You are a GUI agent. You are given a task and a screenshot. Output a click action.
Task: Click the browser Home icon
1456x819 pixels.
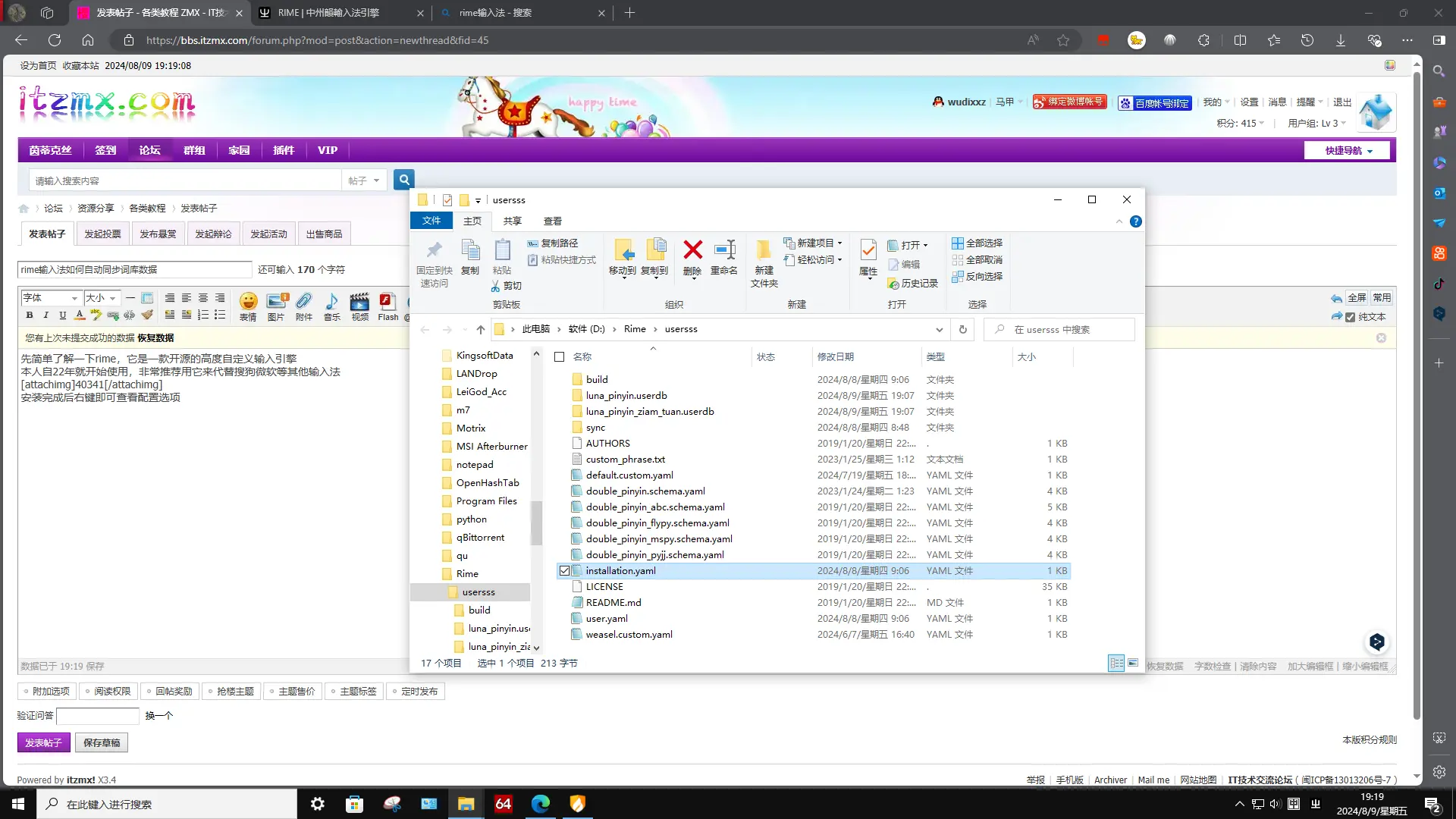point(88,40)
